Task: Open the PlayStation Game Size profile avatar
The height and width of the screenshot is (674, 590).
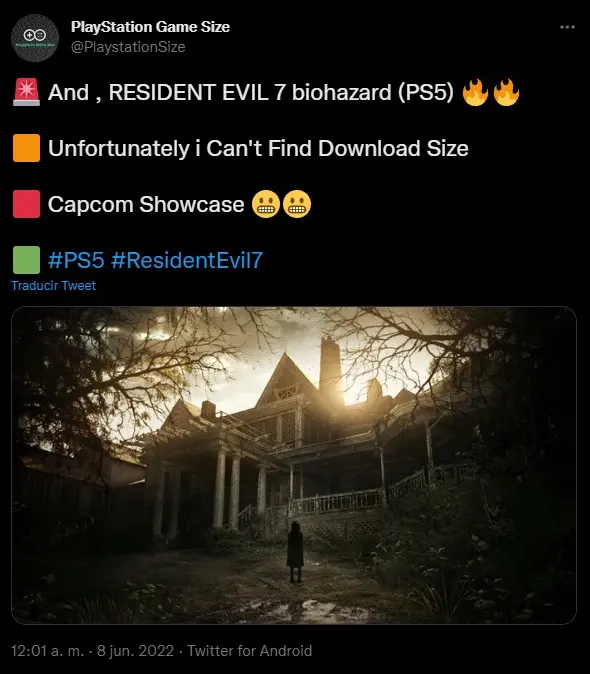Action: pyautogui.click(x=35, y=38)
